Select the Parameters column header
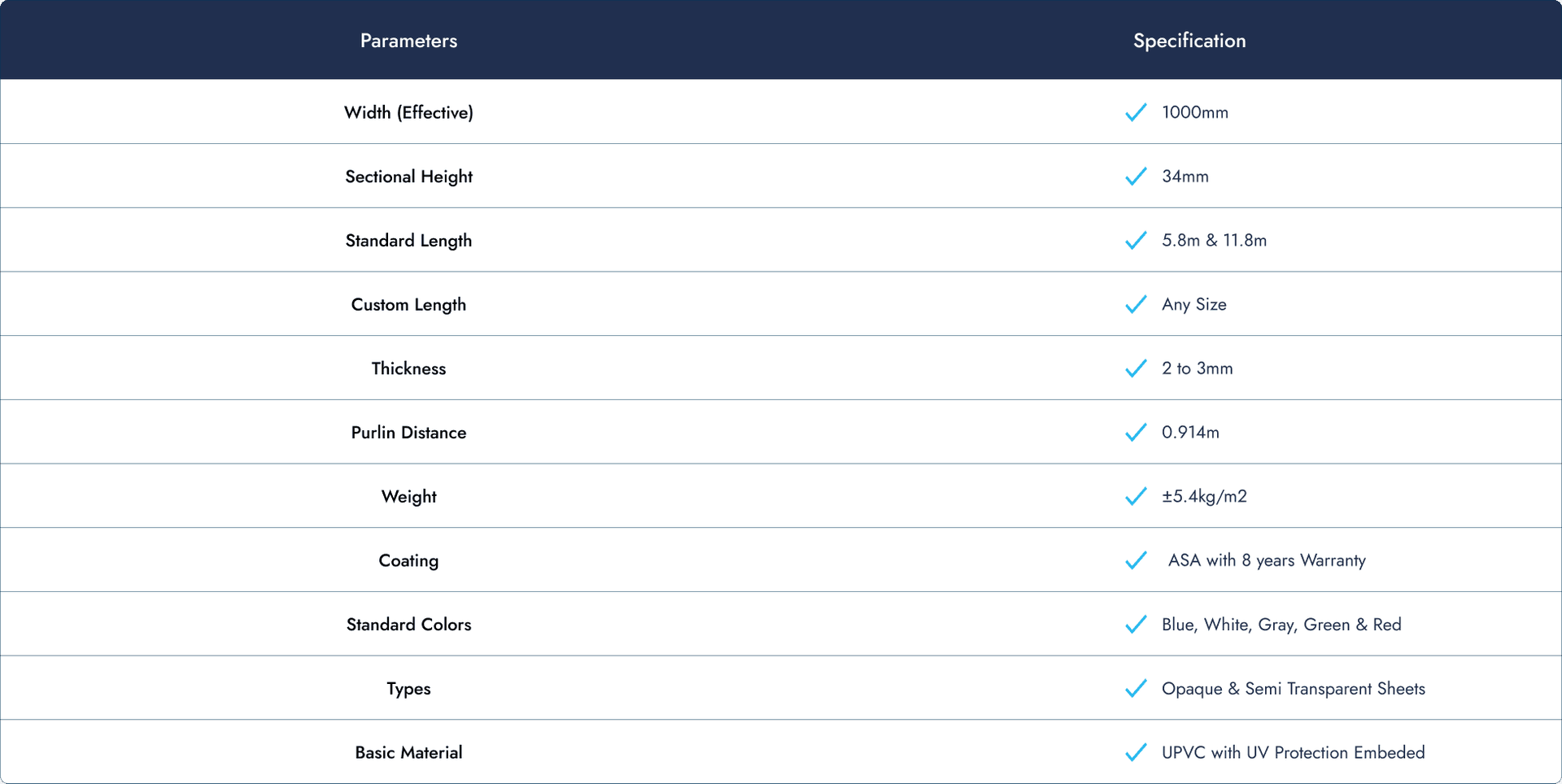 [x=408, y=41]
